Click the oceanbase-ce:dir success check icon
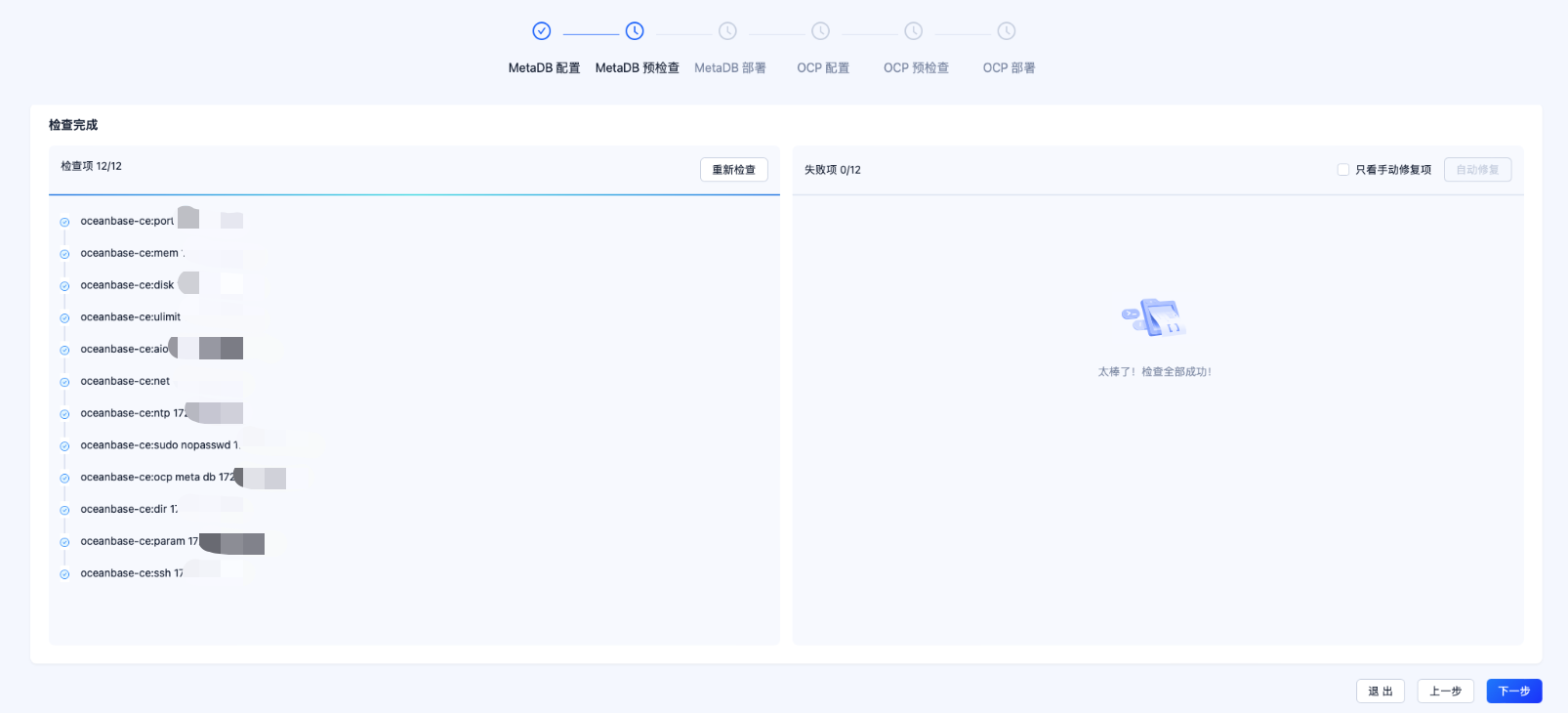1568x713 pixels. (x=64, y=510)
